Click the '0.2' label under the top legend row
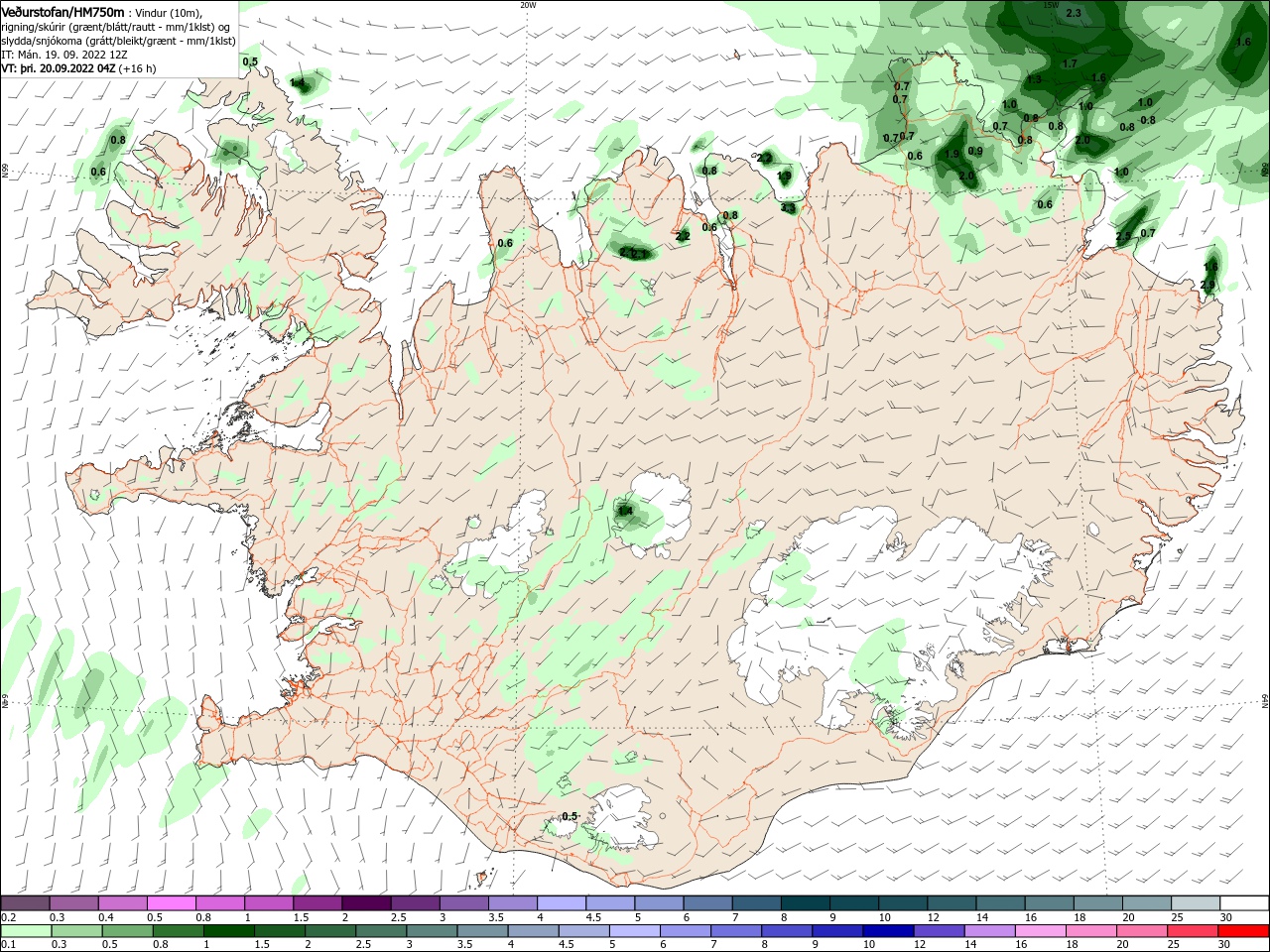The width and height of the screenshot is (1270, 952). (9, 917)
